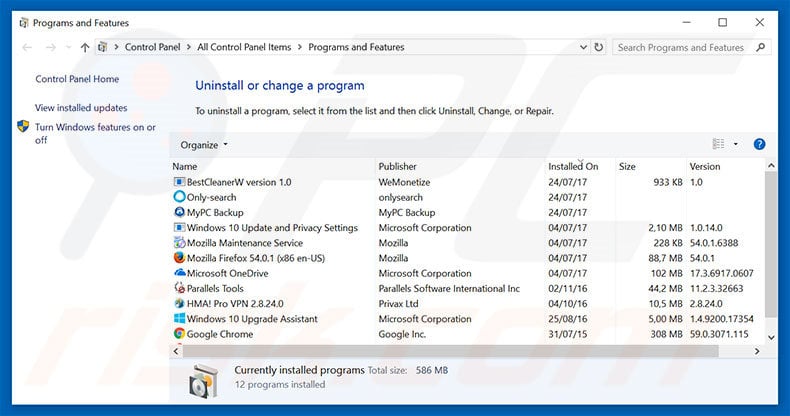This screenshot has width=790, height=416.
Task: Click the Microsoft OneDrive cloud icon
Action: [x=179, y=272]
